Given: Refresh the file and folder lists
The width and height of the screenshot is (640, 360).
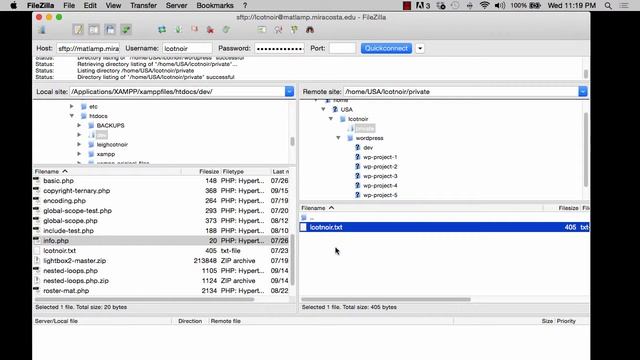Looking at the screenshot, I should pyautogui.click(x=162, y=30).
